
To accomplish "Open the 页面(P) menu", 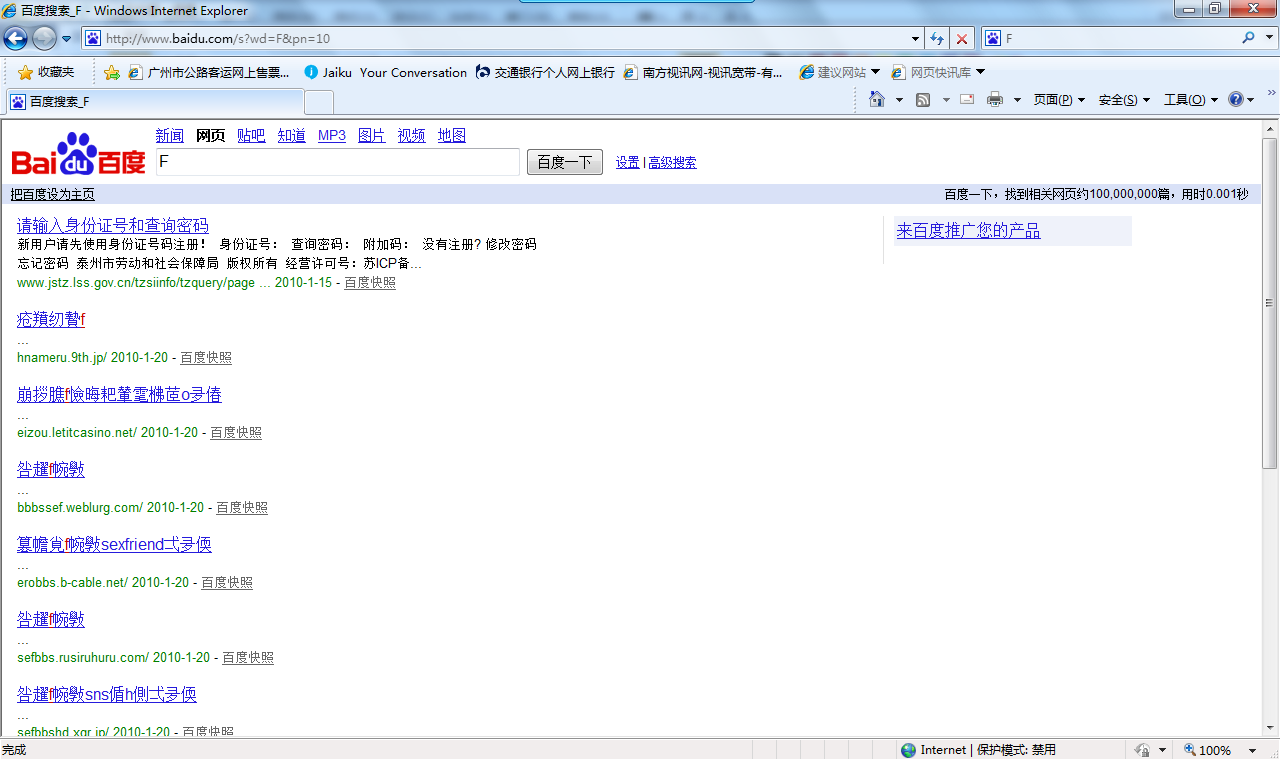I will pyautogui.click(x=1059, y=100).
